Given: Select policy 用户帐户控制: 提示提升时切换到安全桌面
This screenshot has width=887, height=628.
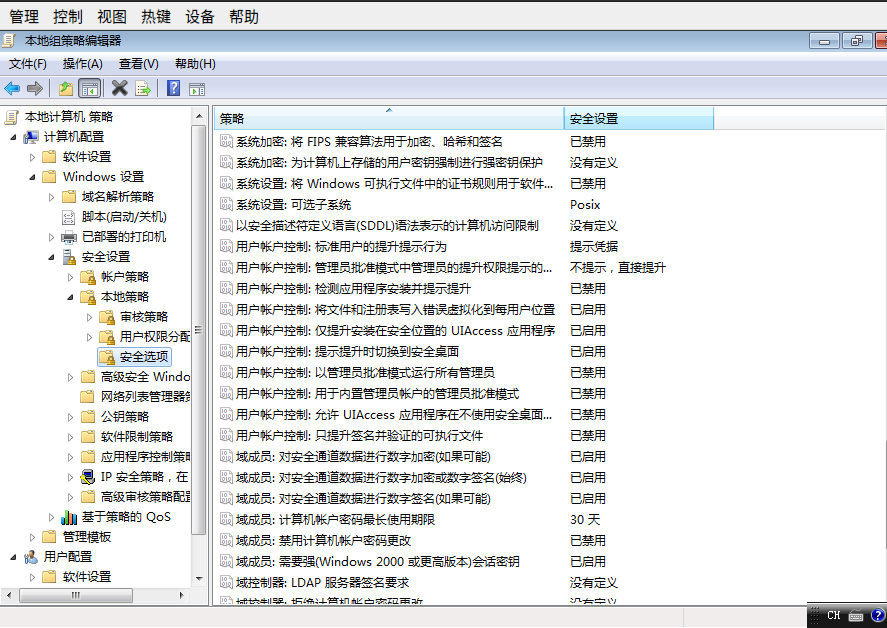Looking at the screenshot, I should click(x=347, y=351).
